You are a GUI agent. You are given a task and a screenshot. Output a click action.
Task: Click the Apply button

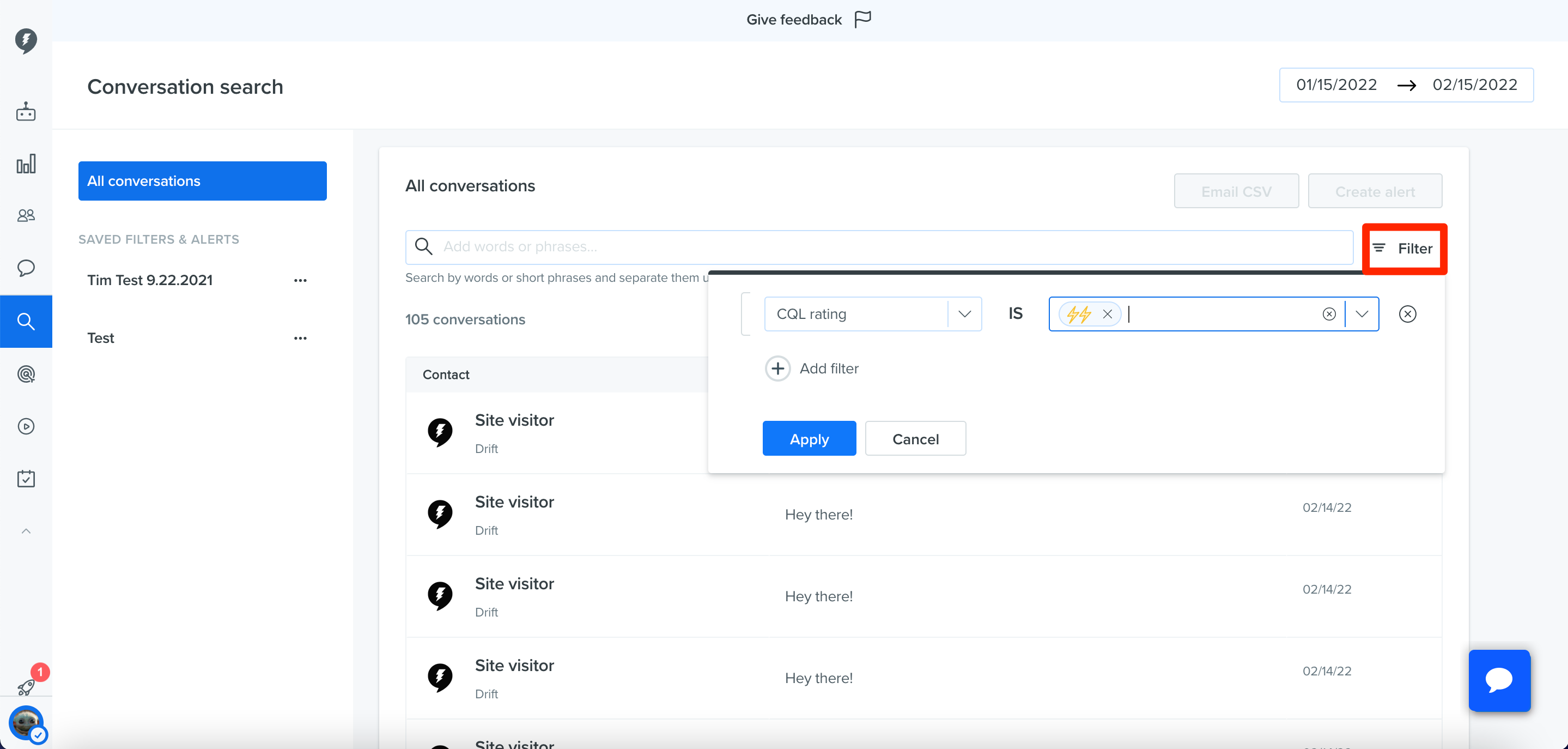[809, 438]
